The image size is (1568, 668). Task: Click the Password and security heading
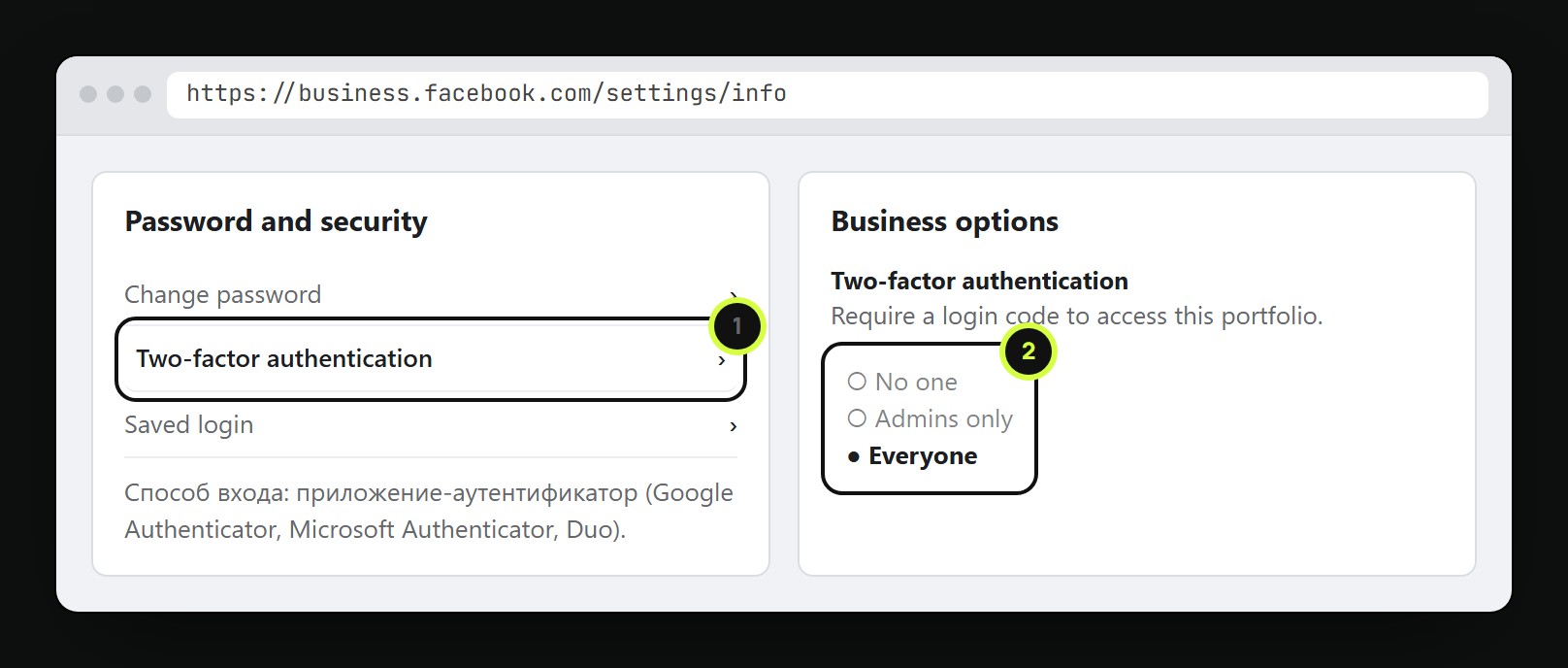[x=276, y=221]
